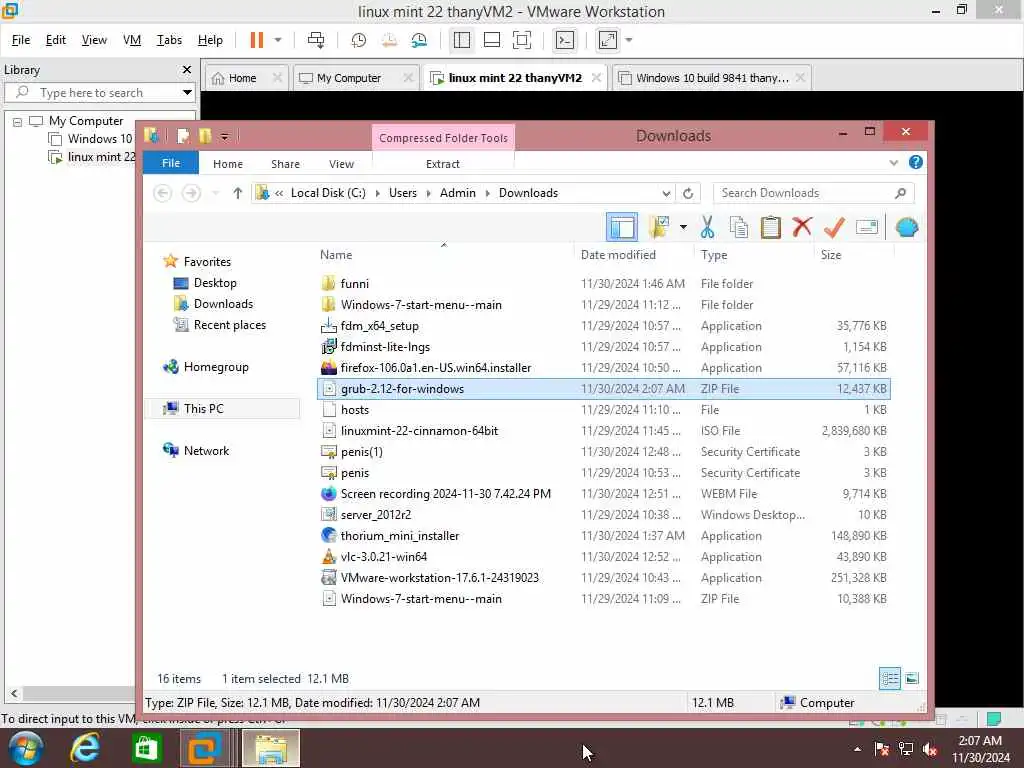This screenshot has width=1024, height=768.
Task: Switch to the Home tab in VMware
Action: [x=242, y=78]
